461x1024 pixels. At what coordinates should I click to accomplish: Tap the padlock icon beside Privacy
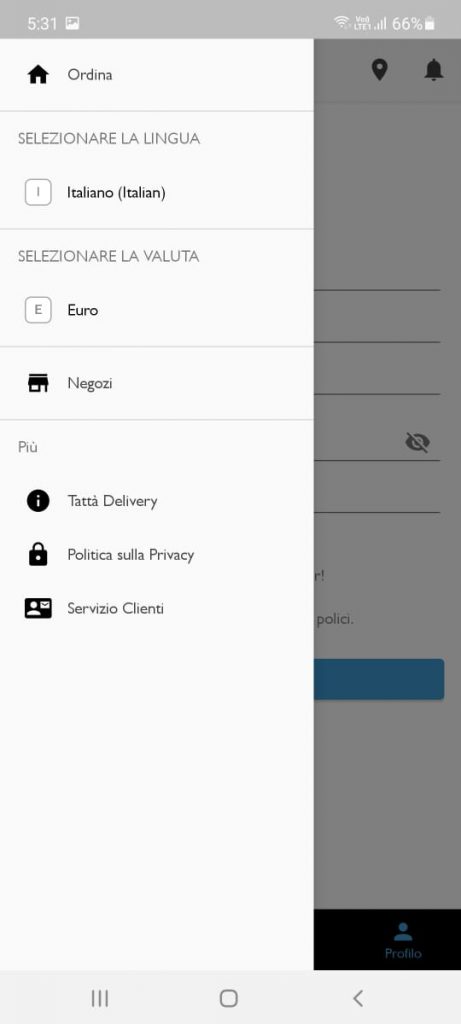coord(38,554)
